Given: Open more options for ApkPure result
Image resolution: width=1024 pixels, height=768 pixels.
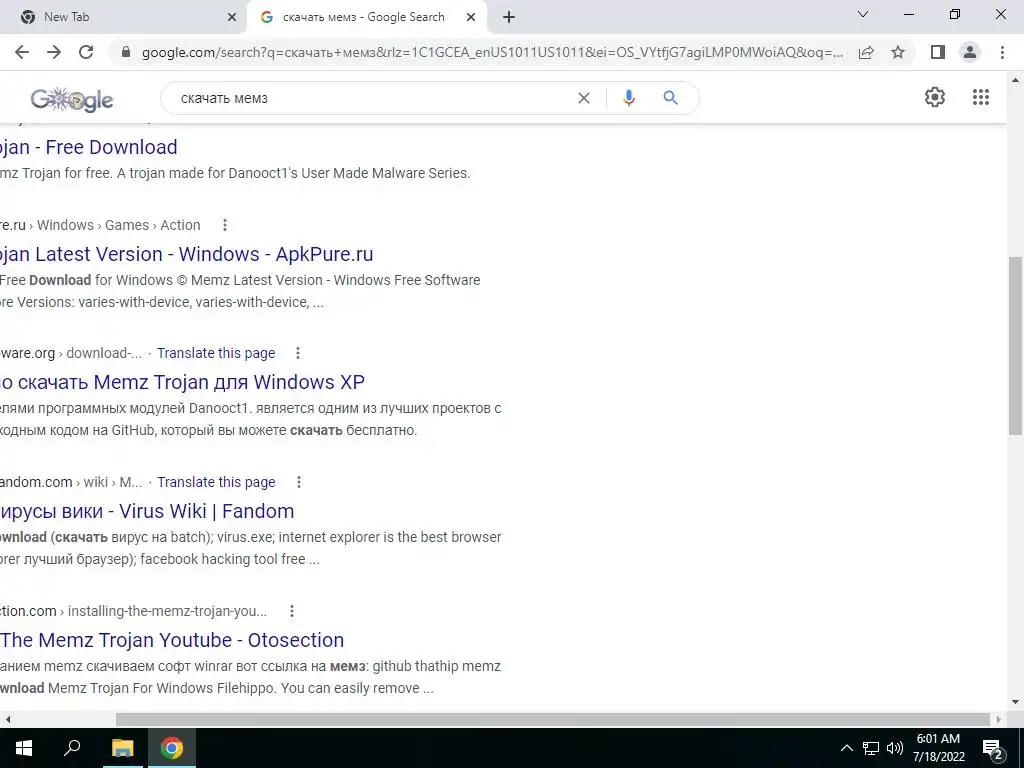Looking at the screenshot, I should pos(225,225).
